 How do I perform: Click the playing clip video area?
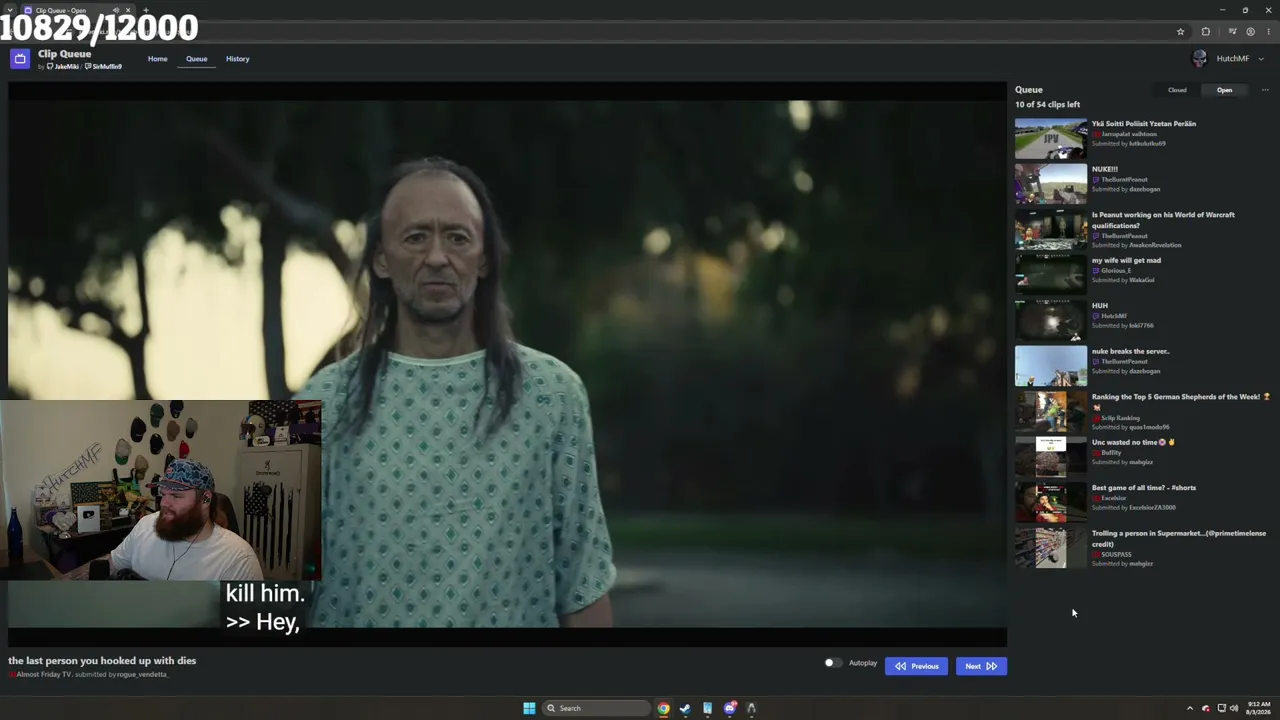pyautogui.click(x=507, y=364)
